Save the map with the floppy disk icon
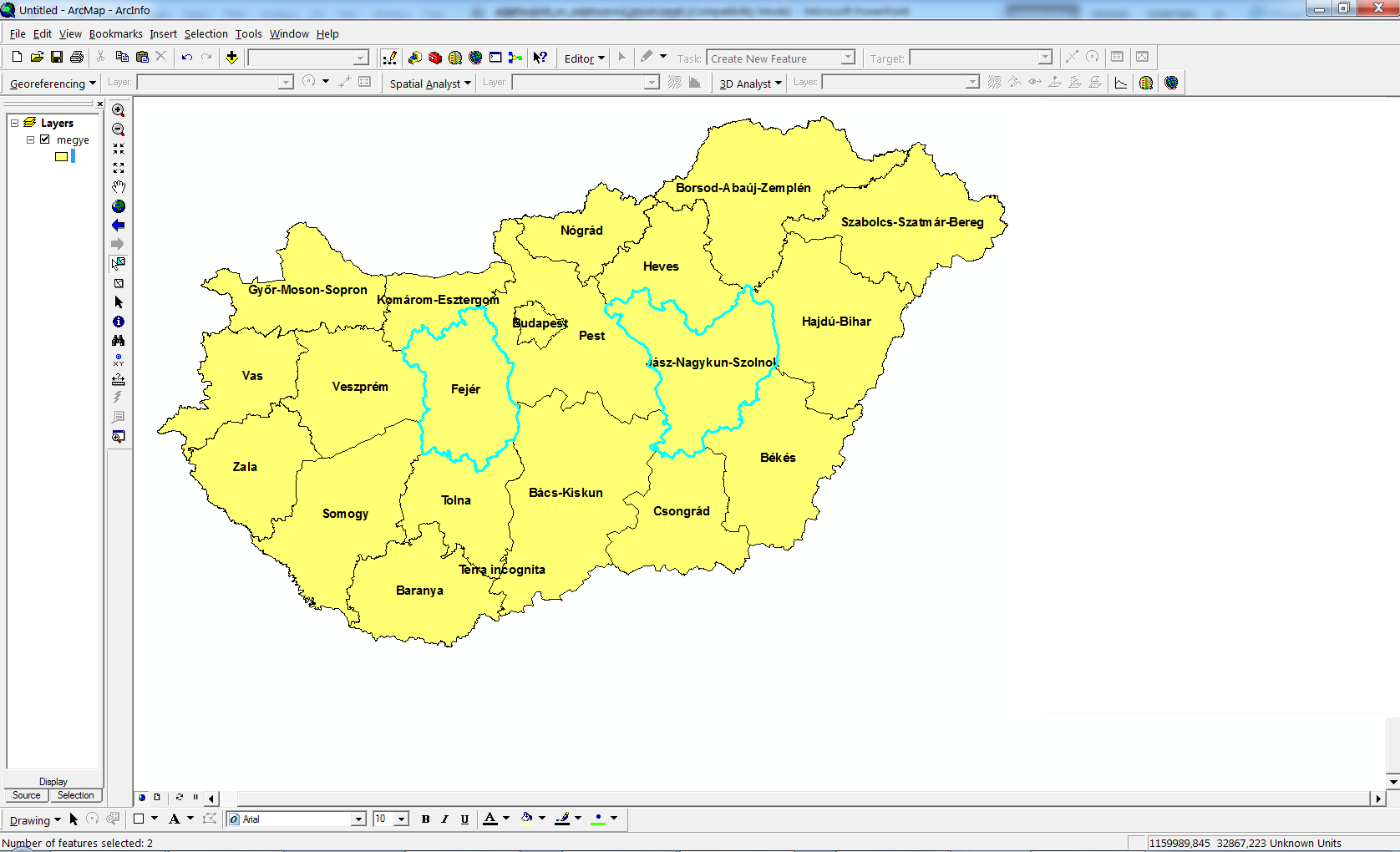Screen dimensions: 1400x852 click(57, 57)
